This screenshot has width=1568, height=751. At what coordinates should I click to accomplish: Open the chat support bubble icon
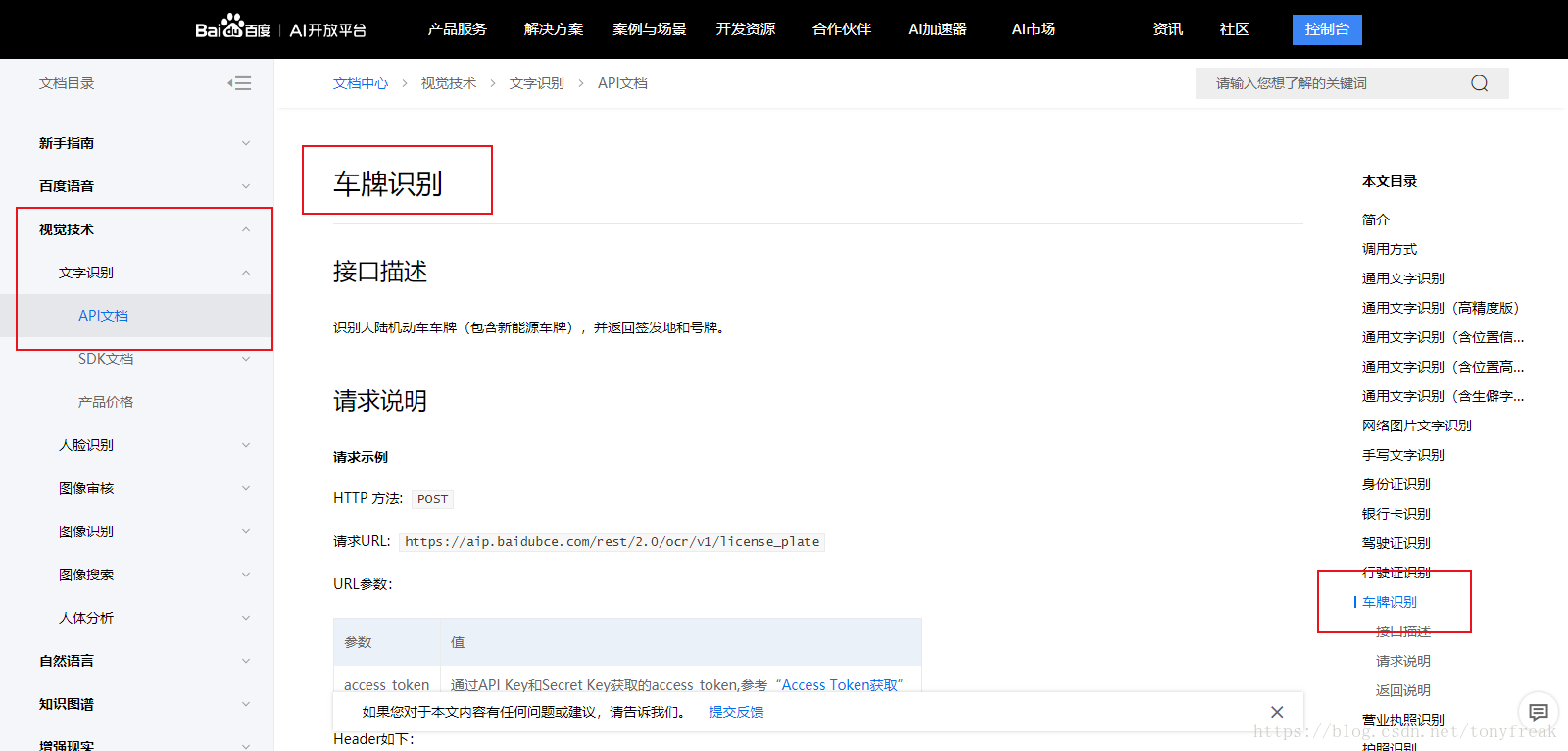(x=1539, y=712)
